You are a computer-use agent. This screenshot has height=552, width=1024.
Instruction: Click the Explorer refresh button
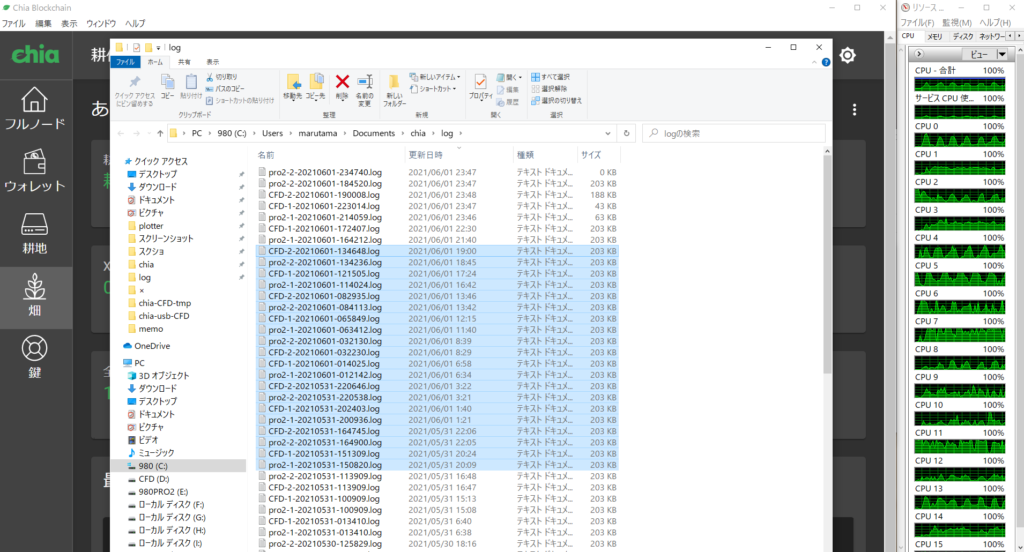click(x=626, y=133)
